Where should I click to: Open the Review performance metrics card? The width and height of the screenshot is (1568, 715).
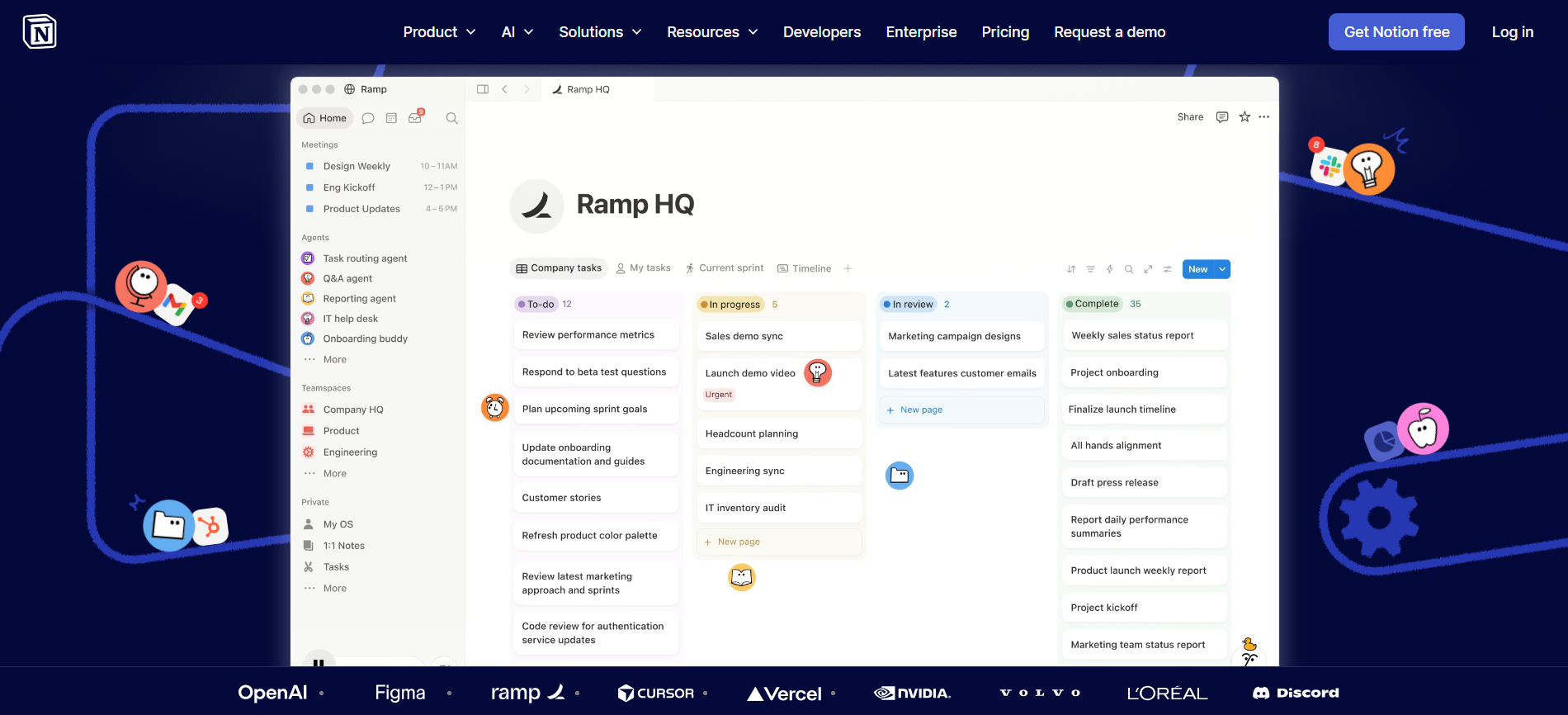point(596,334)
